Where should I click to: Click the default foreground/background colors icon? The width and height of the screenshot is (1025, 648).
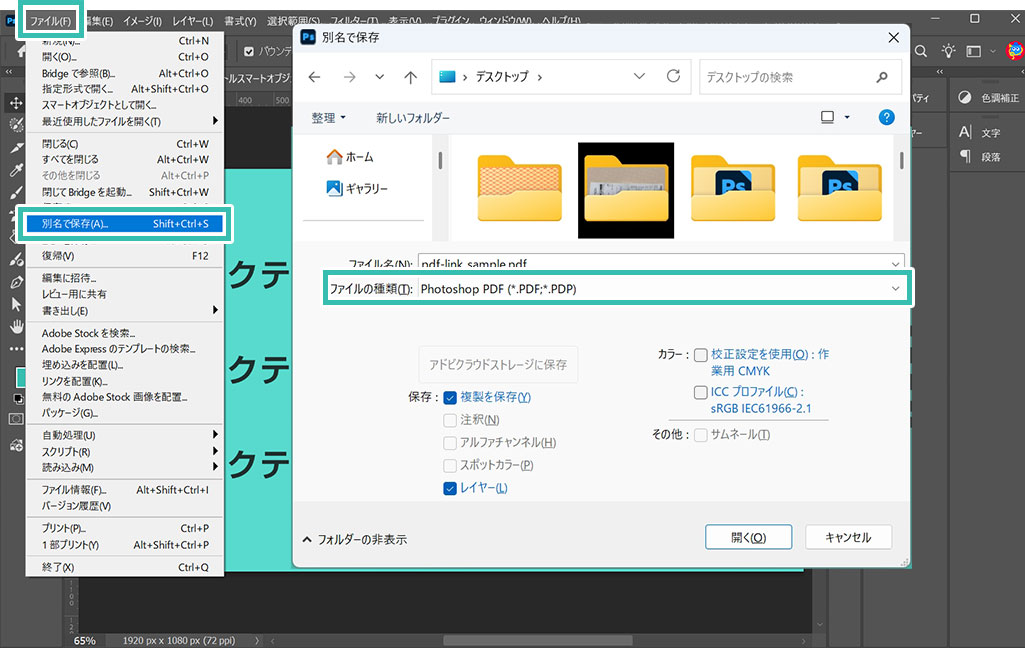[x=18, y=399]
